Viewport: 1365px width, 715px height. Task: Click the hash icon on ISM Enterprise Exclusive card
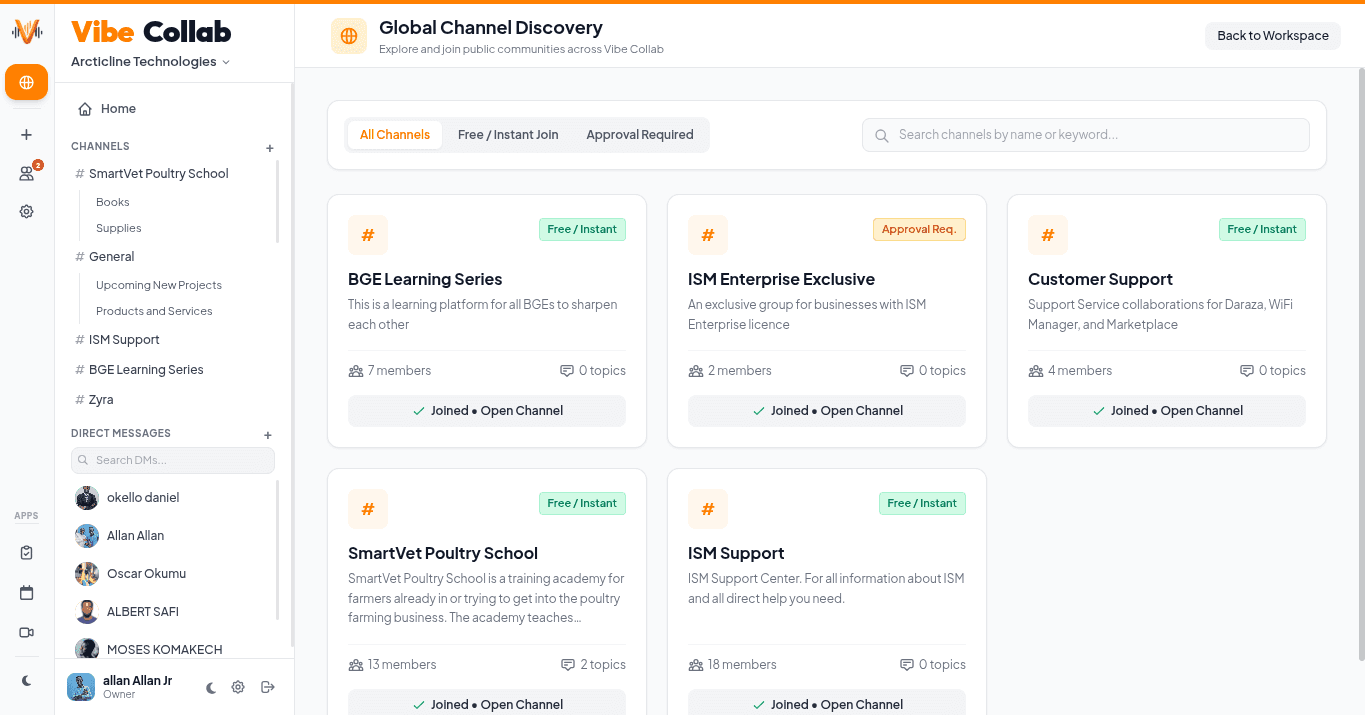708,235
